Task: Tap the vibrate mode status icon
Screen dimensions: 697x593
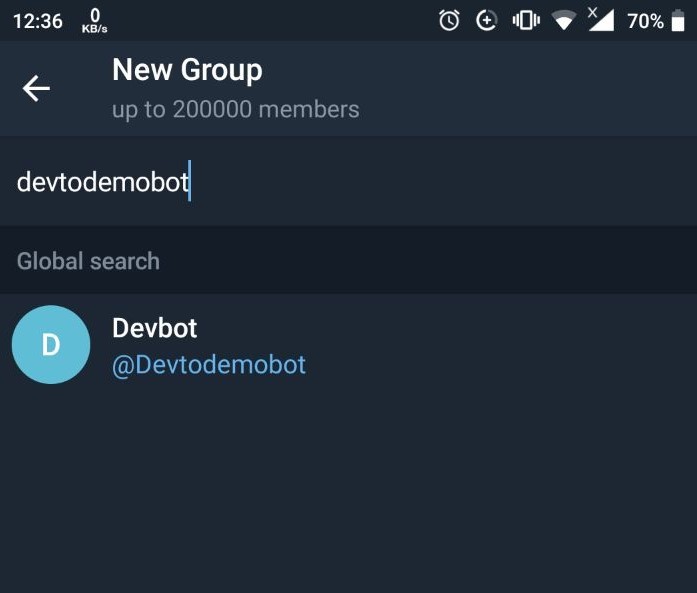Action: pos(526,20)
